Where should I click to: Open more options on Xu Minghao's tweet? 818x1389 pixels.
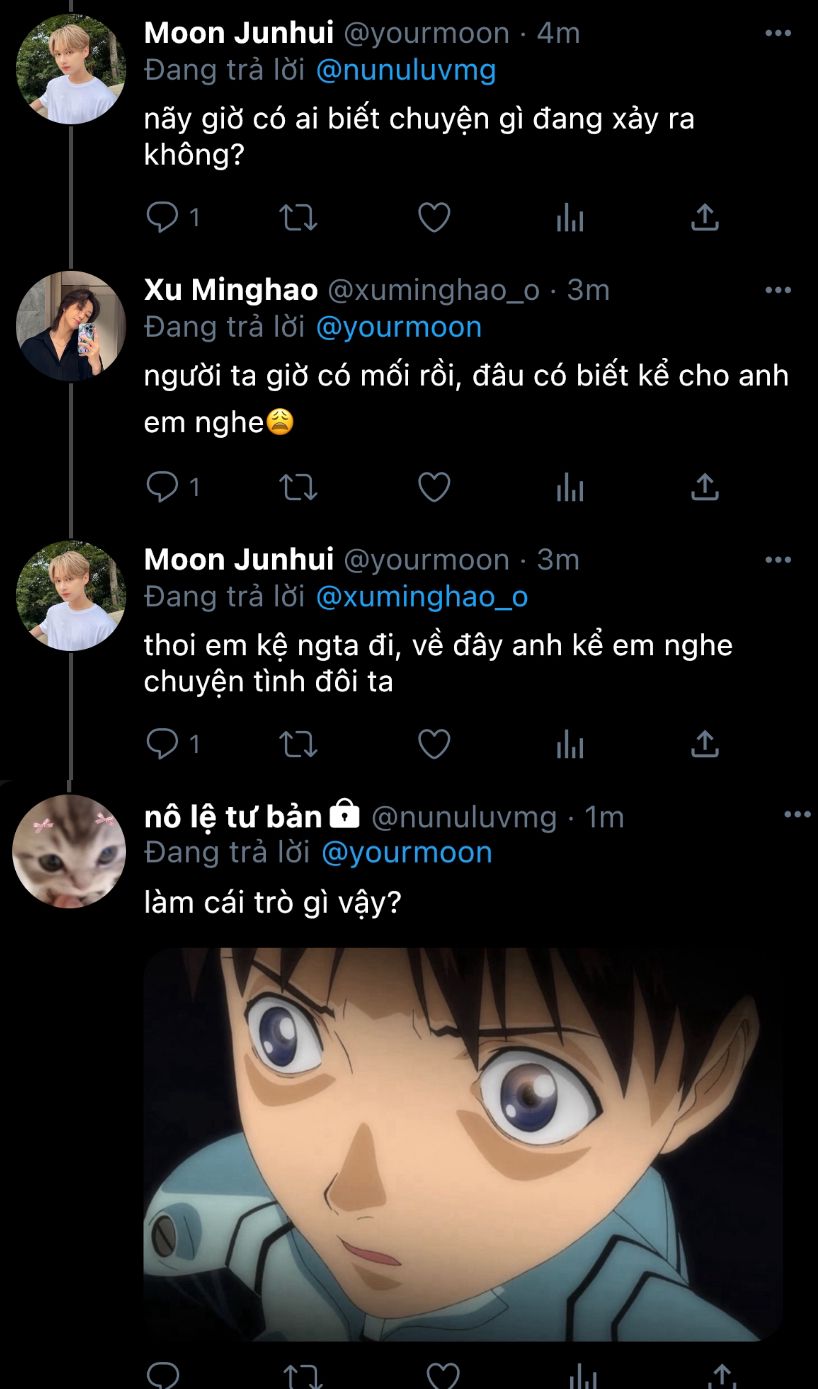coord(778,290)
